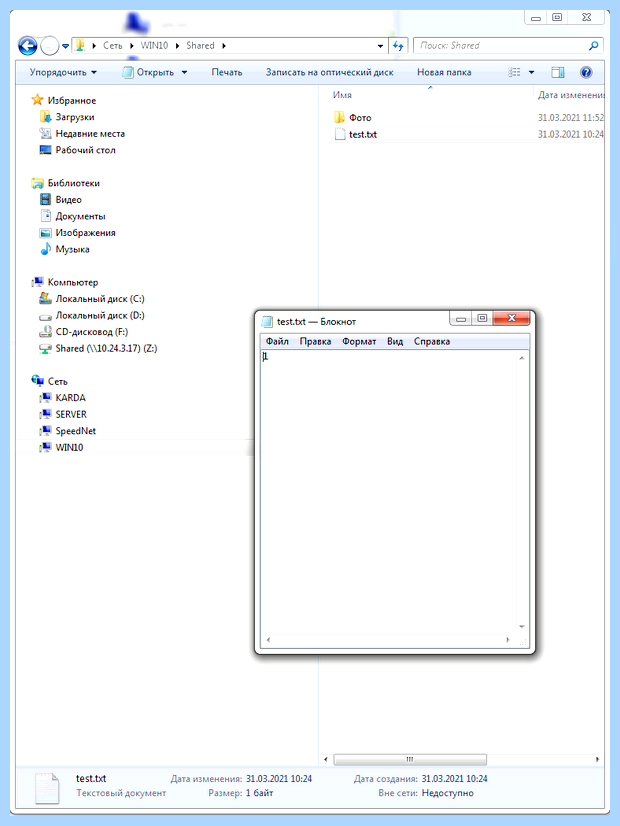Click the right arrow of file list scrollbar
The image size is (620, 826).
tap(597, 759)
